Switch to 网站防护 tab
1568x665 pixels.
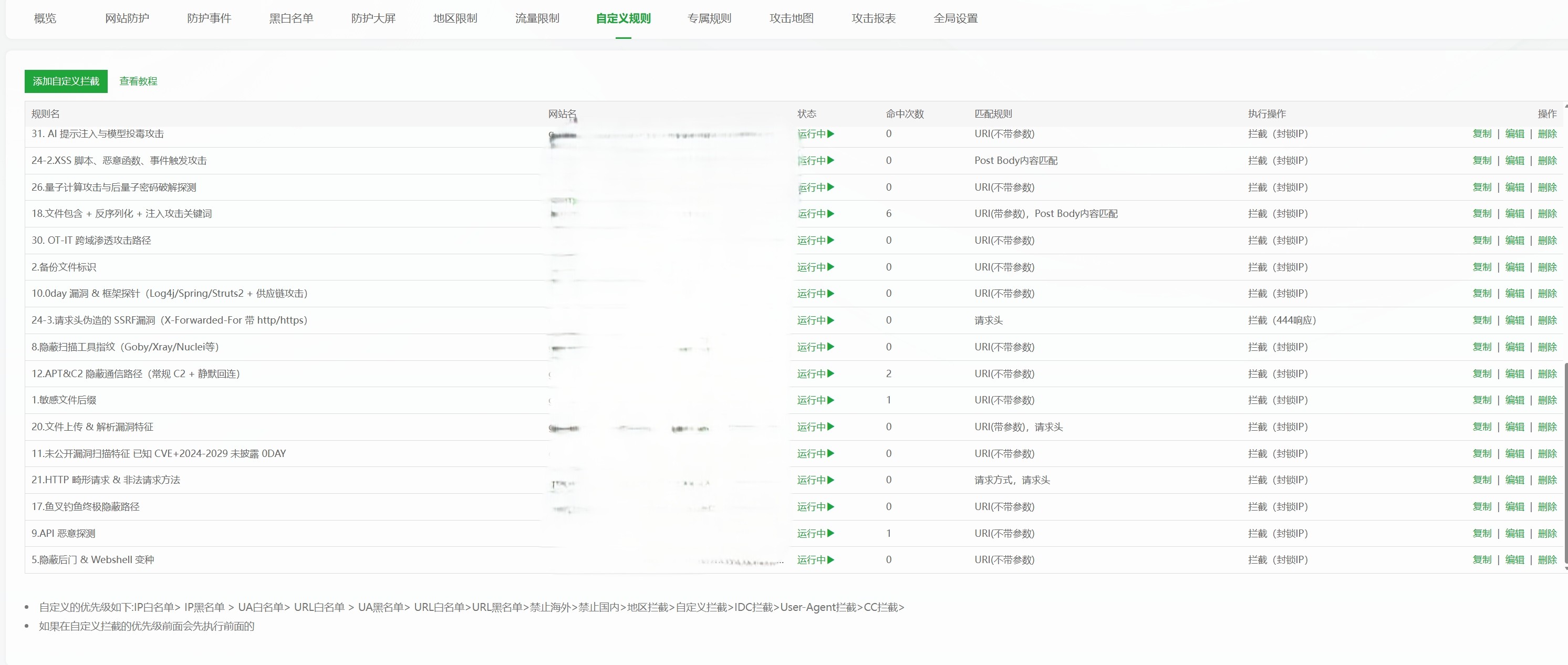127,18
